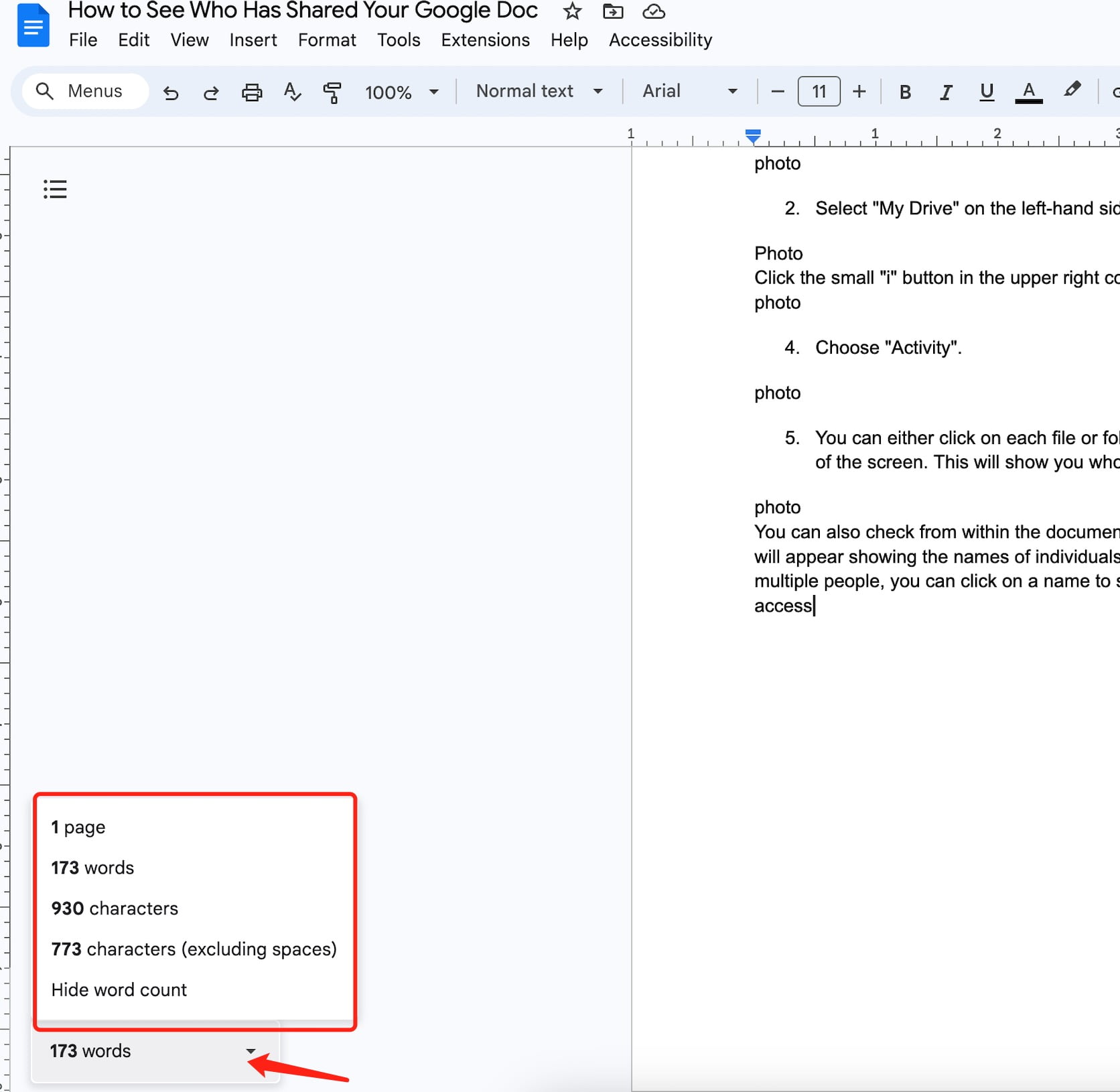This screenshot has height=1092, width=1120.
Task: Click the font size field showing 11
Action: click(x=819, y=91)
